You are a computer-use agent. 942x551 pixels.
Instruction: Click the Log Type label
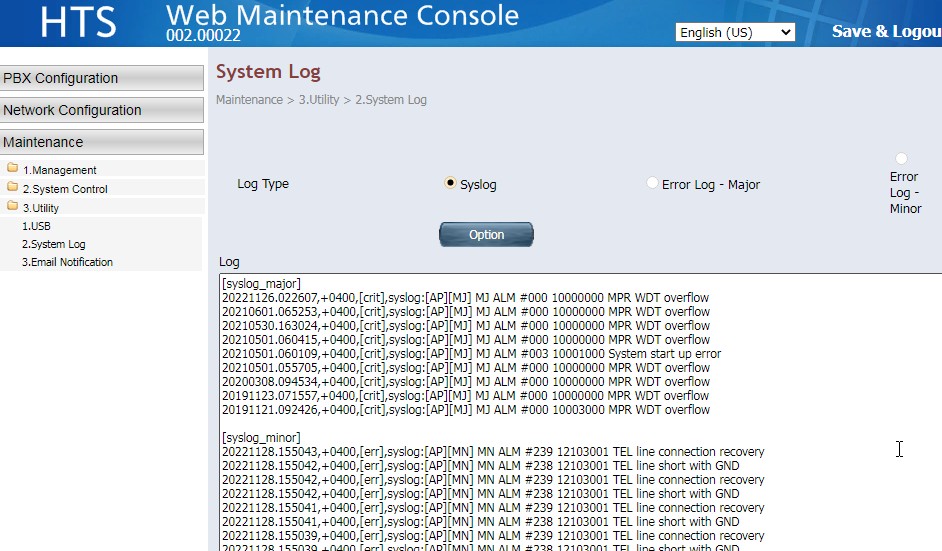(x=263, y=184)
